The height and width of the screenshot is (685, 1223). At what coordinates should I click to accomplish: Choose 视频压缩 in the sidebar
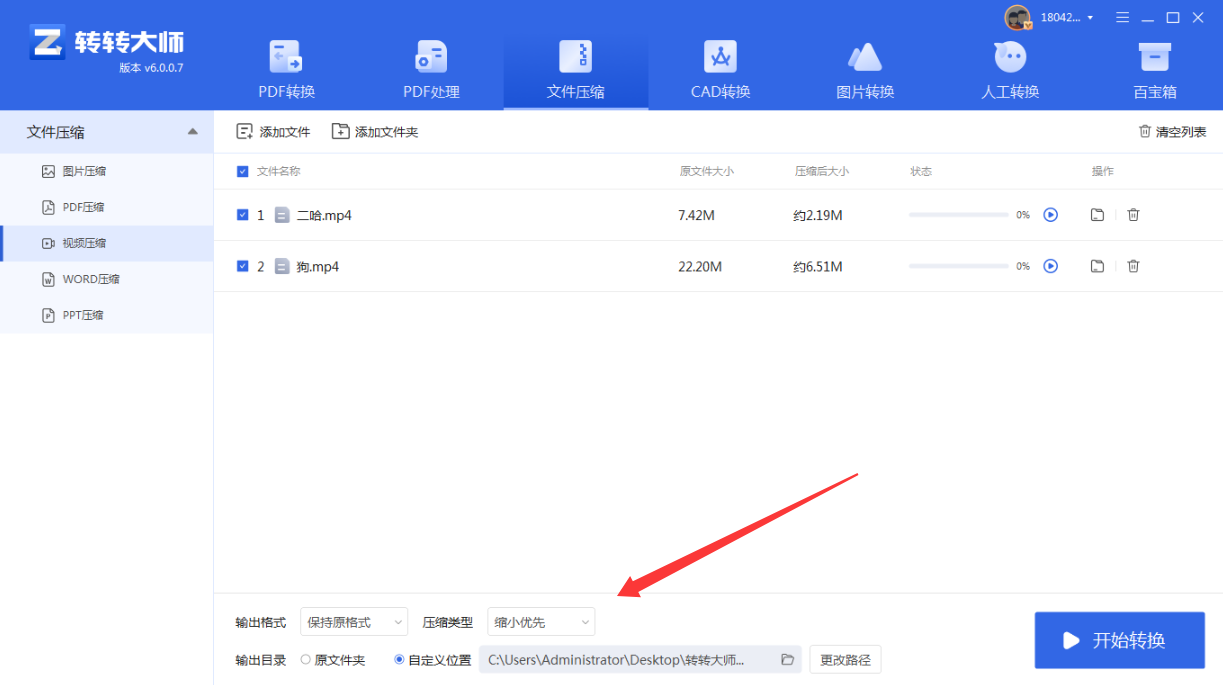(x=106, y=243)
